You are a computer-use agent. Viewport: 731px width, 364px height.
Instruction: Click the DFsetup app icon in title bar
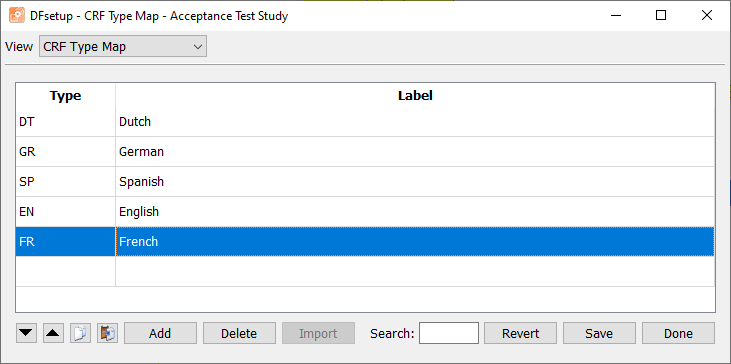(17, 16)
